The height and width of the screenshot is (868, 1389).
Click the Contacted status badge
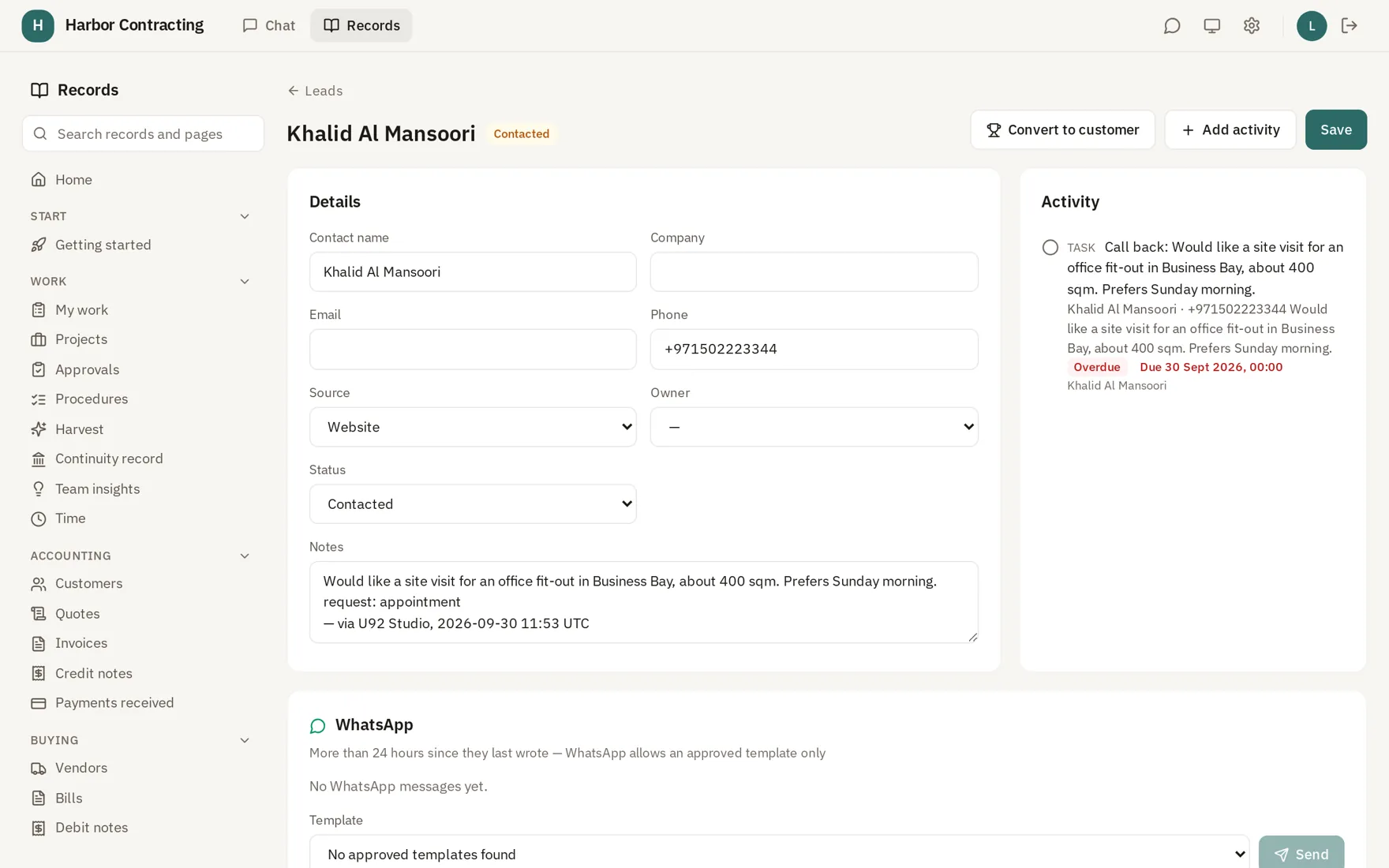[x=521, y=134]
